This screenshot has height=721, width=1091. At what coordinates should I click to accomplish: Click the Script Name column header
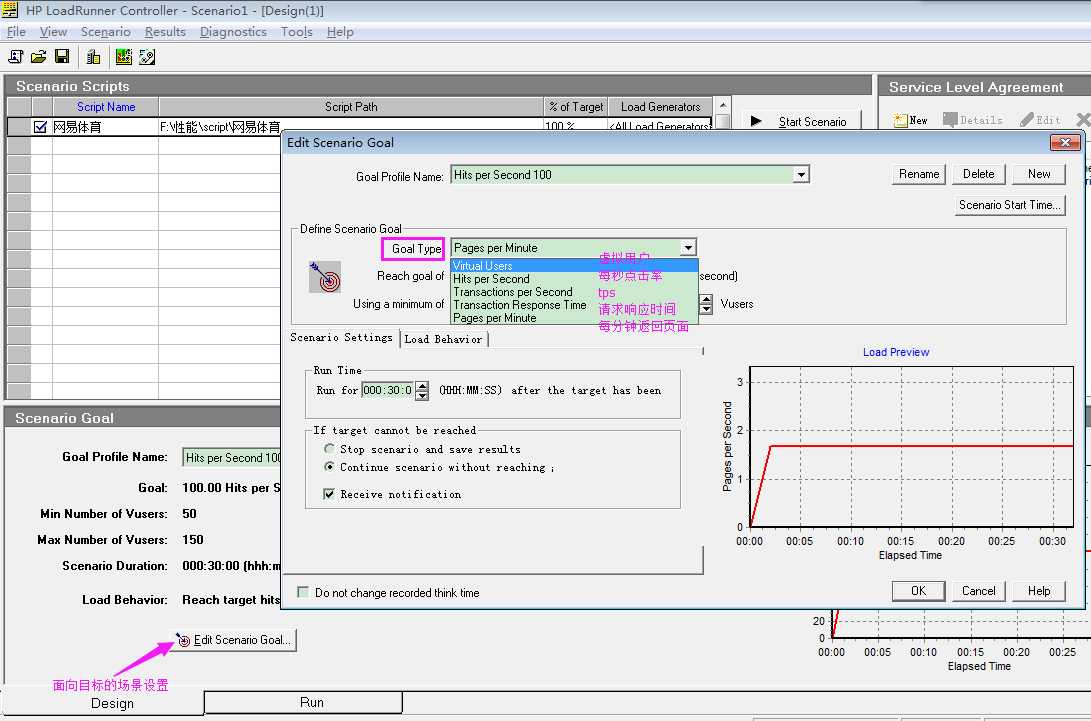(x=106, y=106)
